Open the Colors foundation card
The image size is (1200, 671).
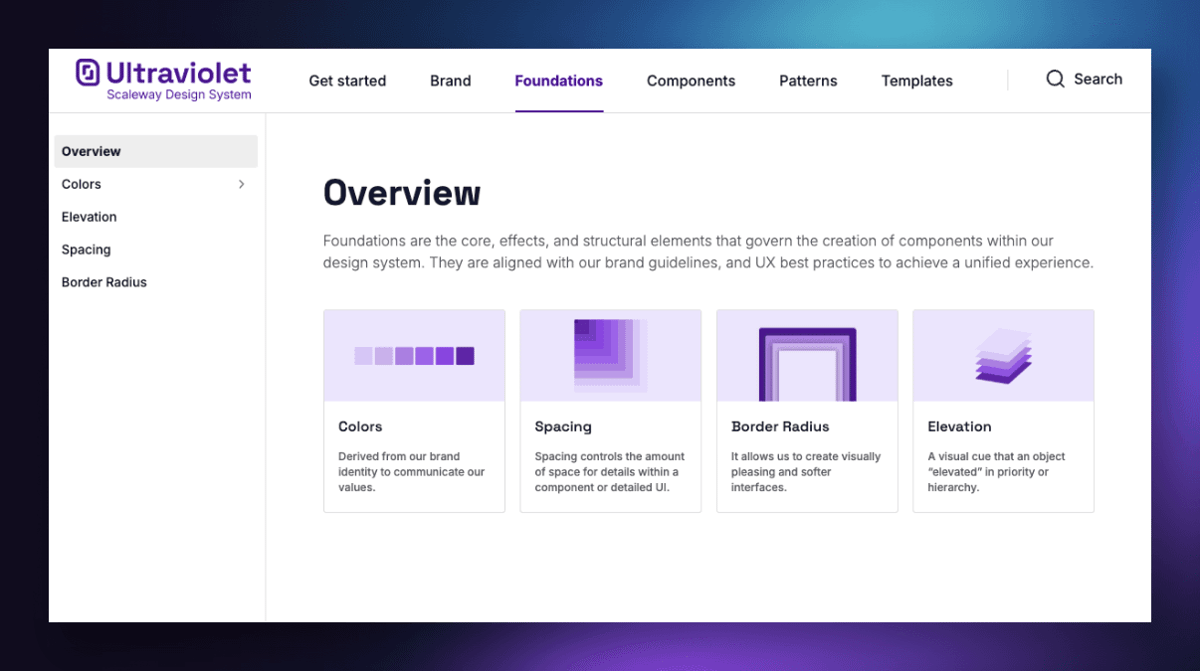pos(414,410)
